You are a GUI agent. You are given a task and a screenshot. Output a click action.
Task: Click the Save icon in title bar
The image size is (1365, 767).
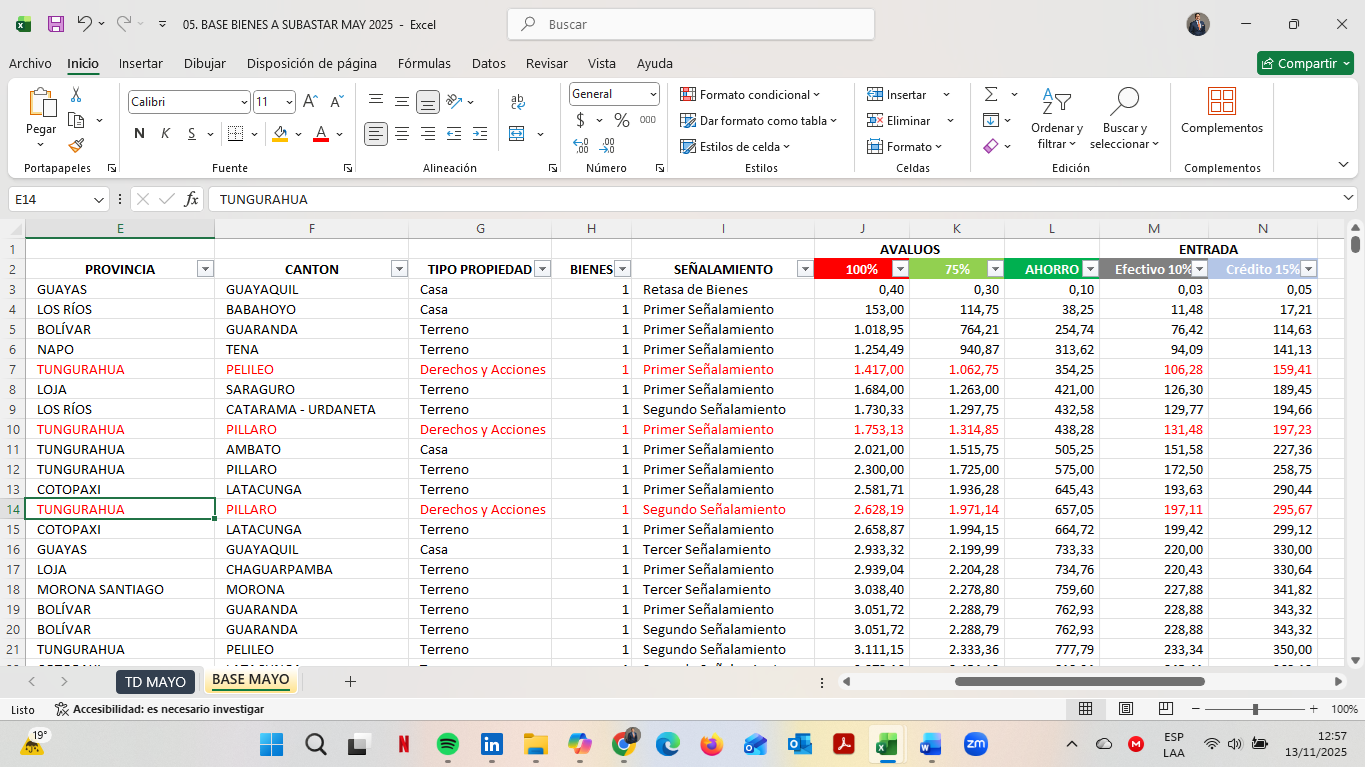(x=56, y=24)
